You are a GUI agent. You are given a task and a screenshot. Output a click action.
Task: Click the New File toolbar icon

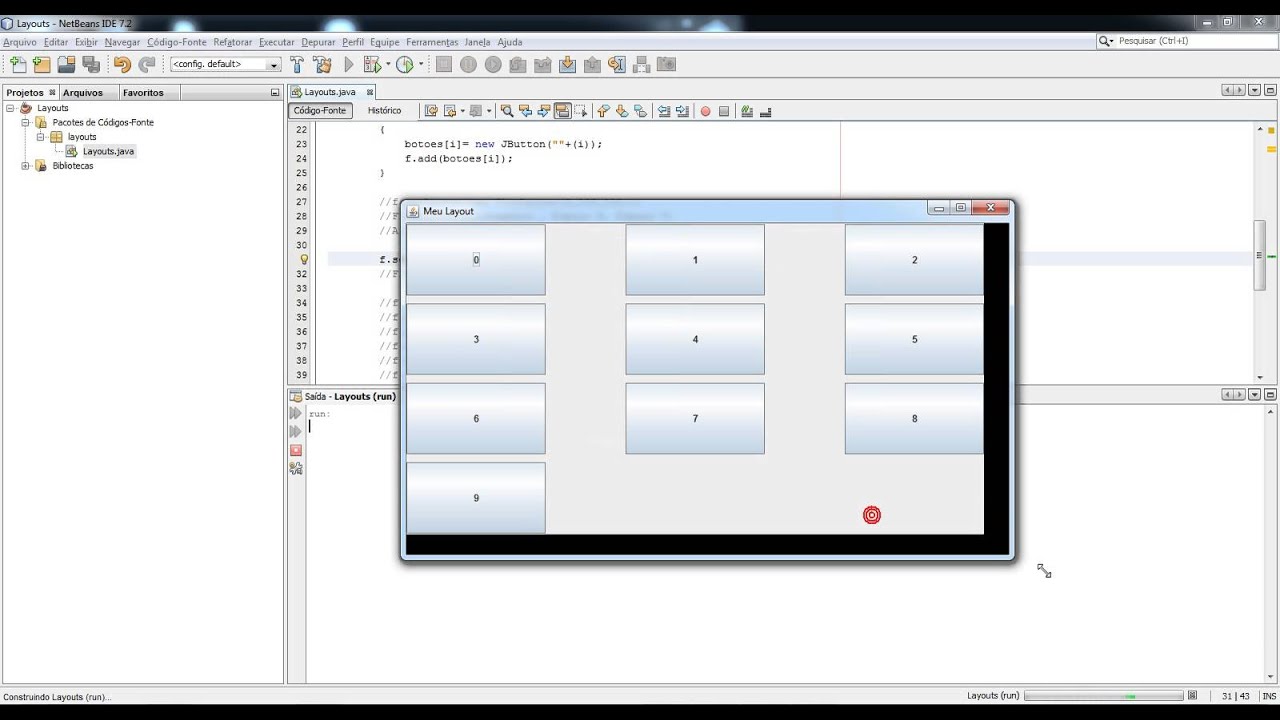coord(18,64)
